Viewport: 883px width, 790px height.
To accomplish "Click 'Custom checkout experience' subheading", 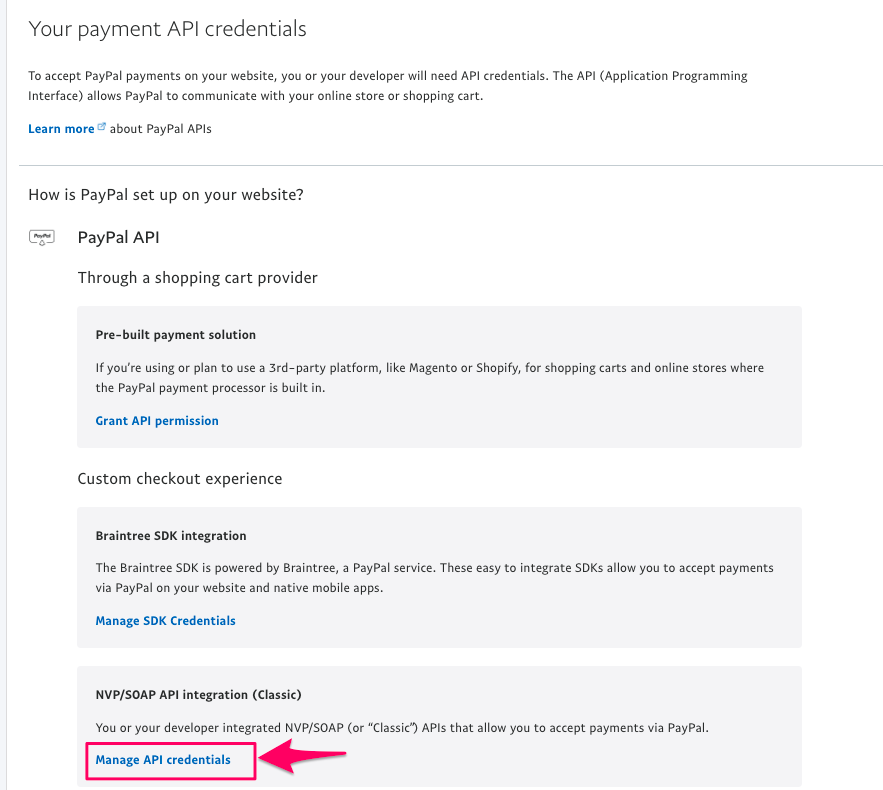I will pos(180,479).
